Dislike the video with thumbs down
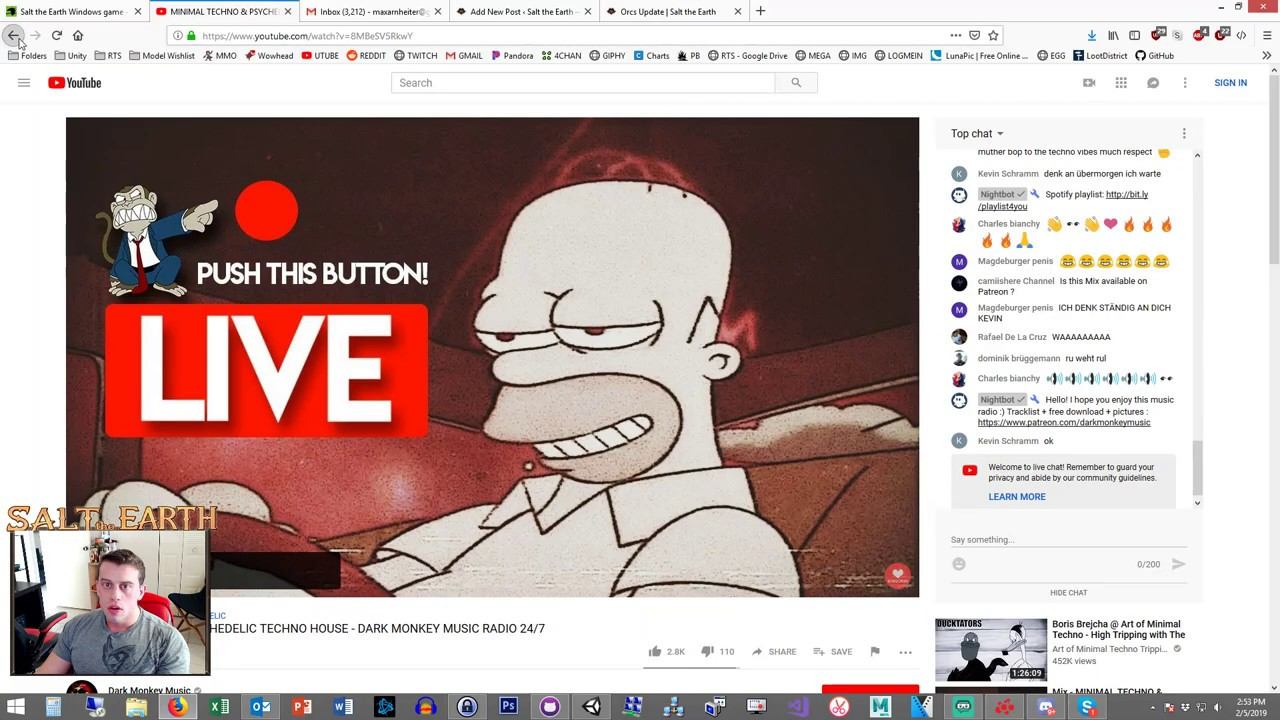The width and height of the screenshot is (1280, 720). pos(707,652)
